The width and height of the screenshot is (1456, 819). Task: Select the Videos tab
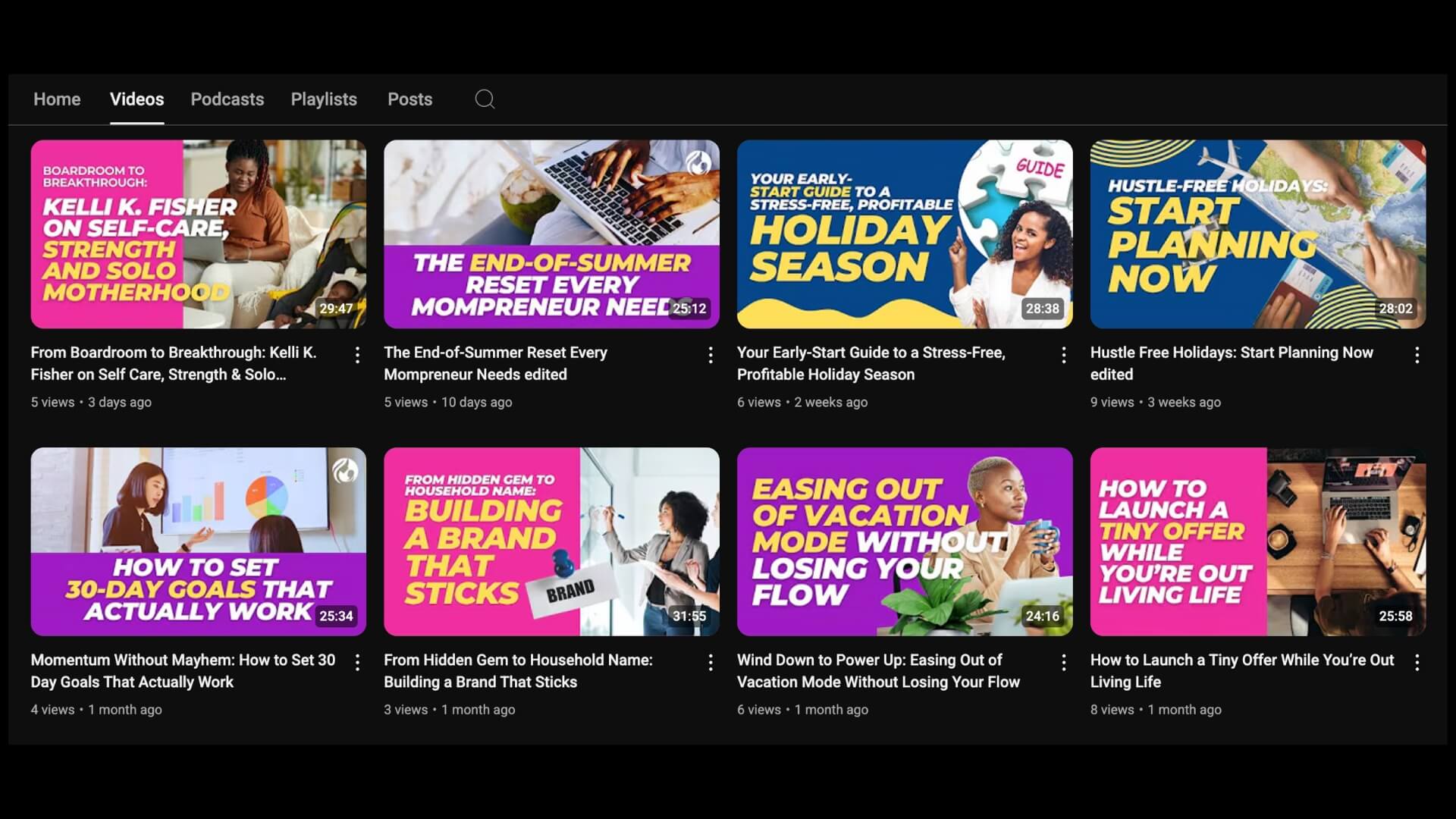(136, 99)
